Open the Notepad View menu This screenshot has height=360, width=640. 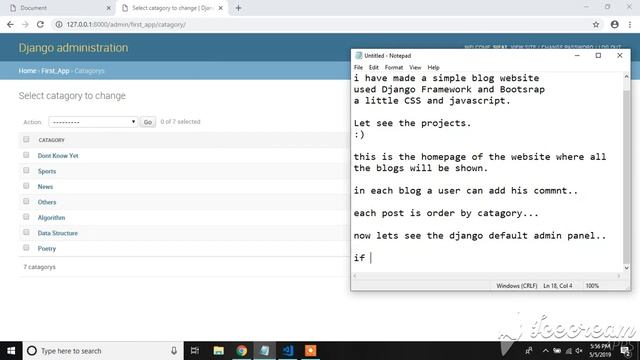[x=415, y=67]
